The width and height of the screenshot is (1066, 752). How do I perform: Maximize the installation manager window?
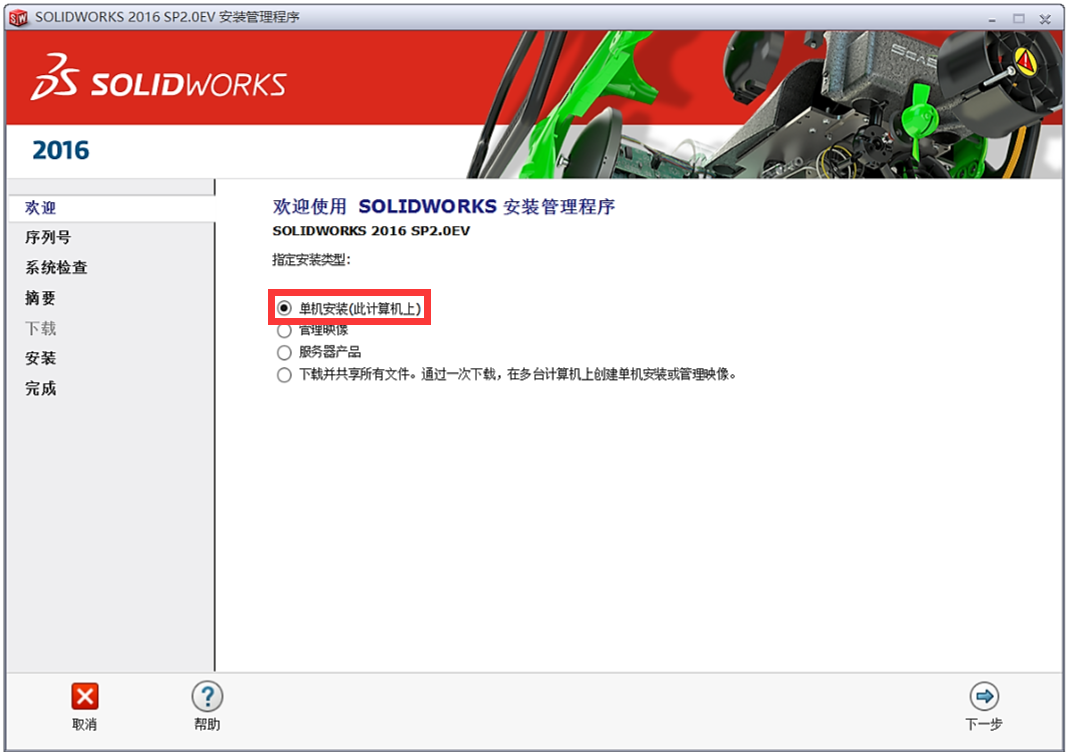[1019, 18]
